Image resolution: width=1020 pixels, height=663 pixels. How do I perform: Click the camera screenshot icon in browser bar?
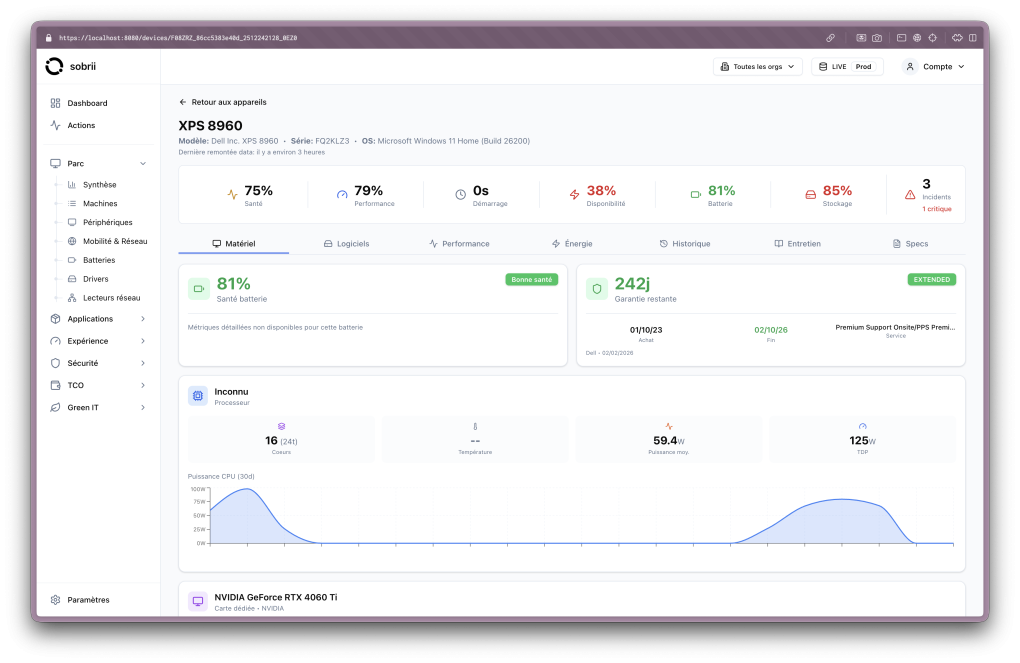click(877, 38)
